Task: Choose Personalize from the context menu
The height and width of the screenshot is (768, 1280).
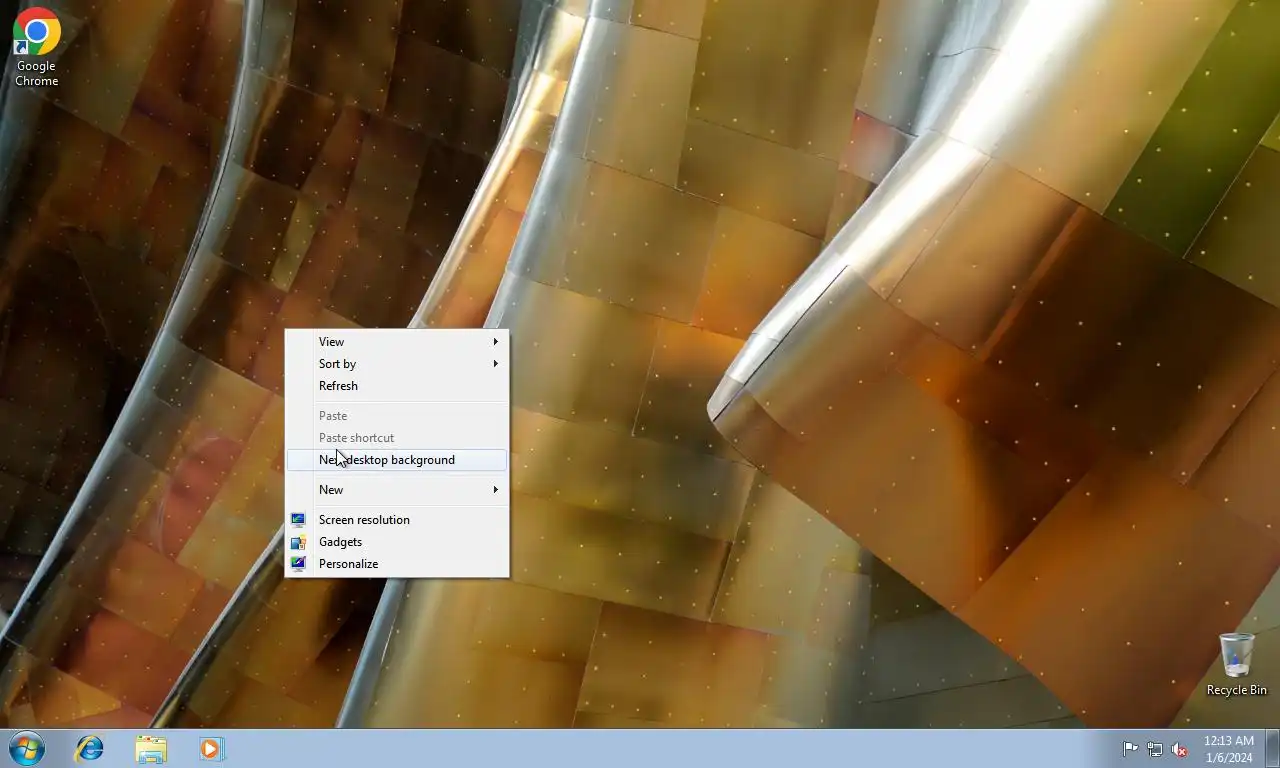Action: (x=397, y=564)
